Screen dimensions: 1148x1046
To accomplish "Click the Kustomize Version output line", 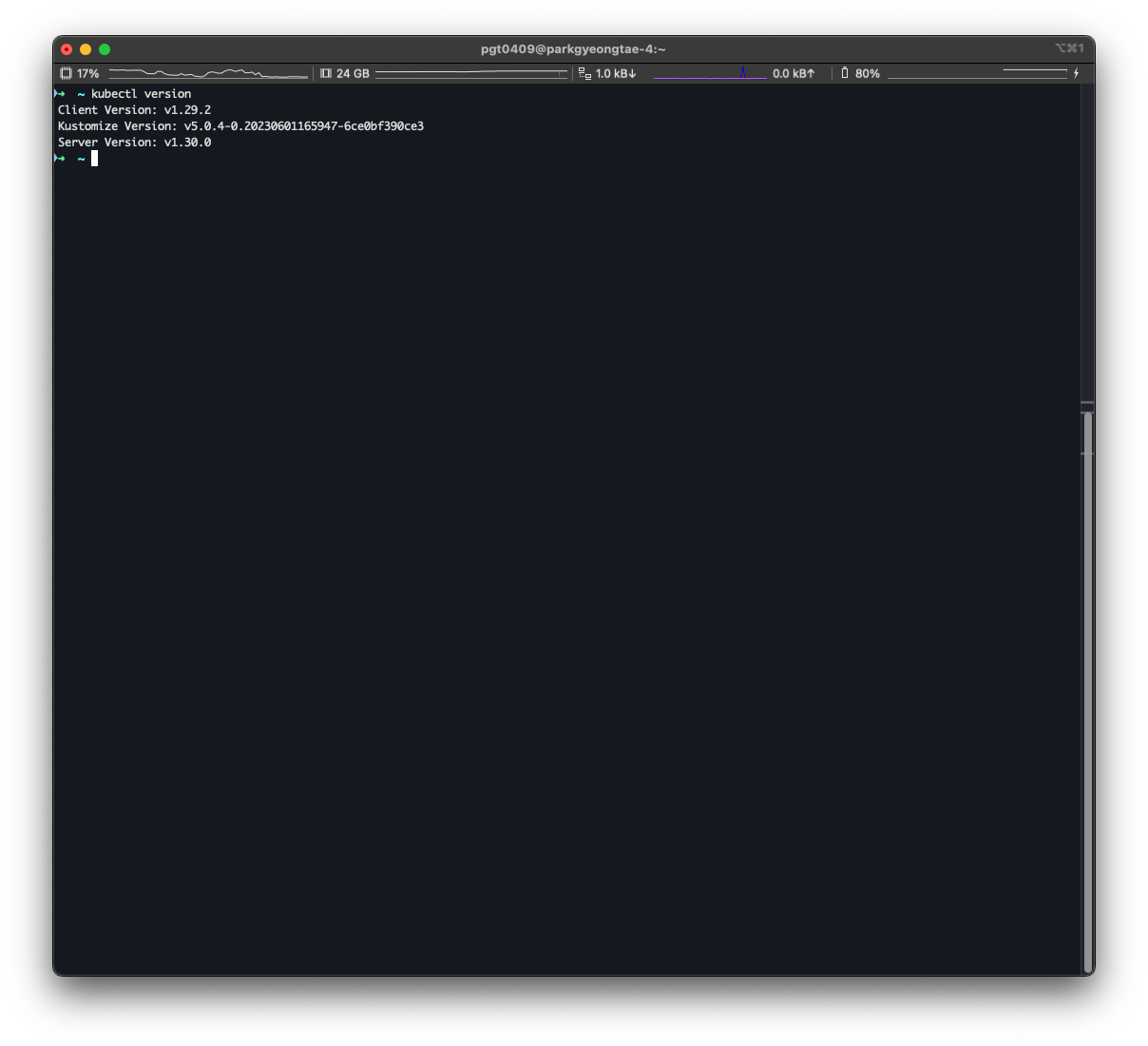I will click(240, 126).
